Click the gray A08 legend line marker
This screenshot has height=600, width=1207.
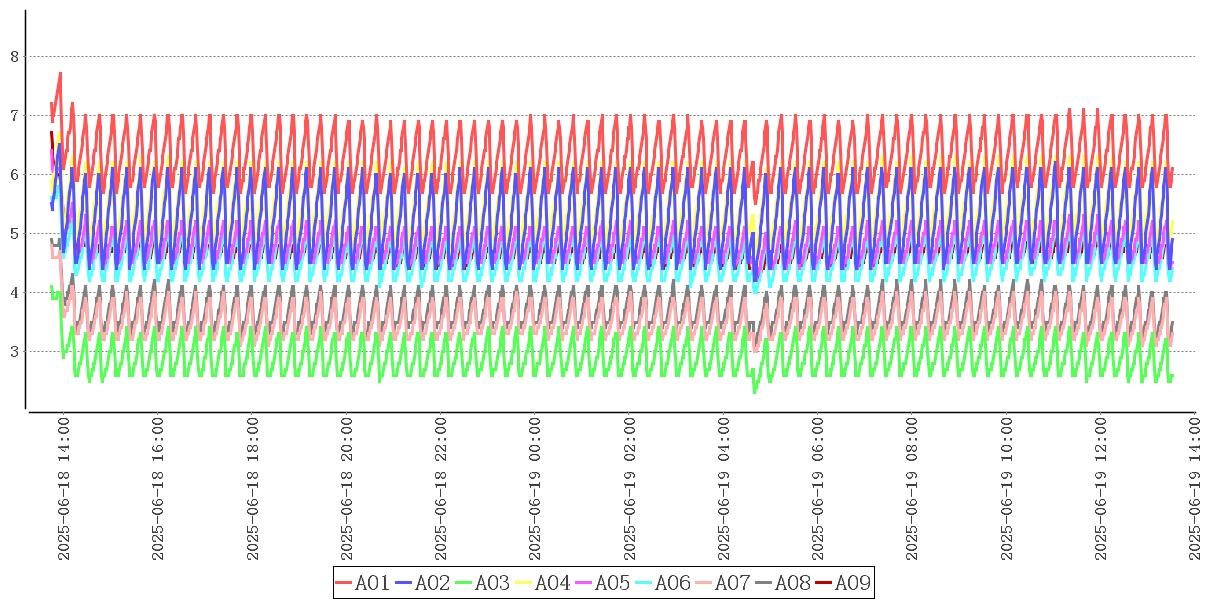[763, 583]
